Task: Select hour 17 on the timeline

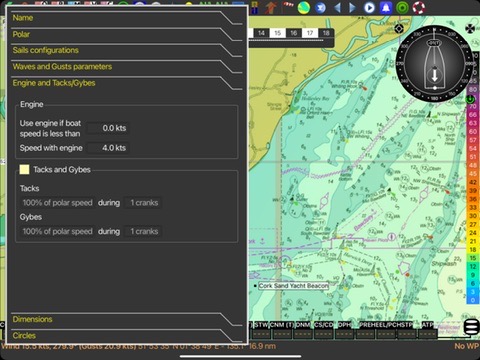Action: [310, 33]
